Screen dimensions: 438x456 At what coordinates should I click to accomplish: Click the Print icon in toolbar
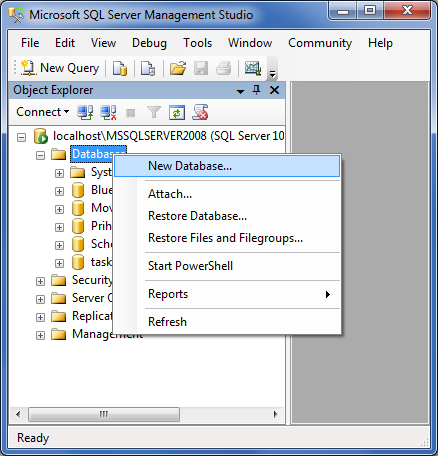(x=224, y=68)
